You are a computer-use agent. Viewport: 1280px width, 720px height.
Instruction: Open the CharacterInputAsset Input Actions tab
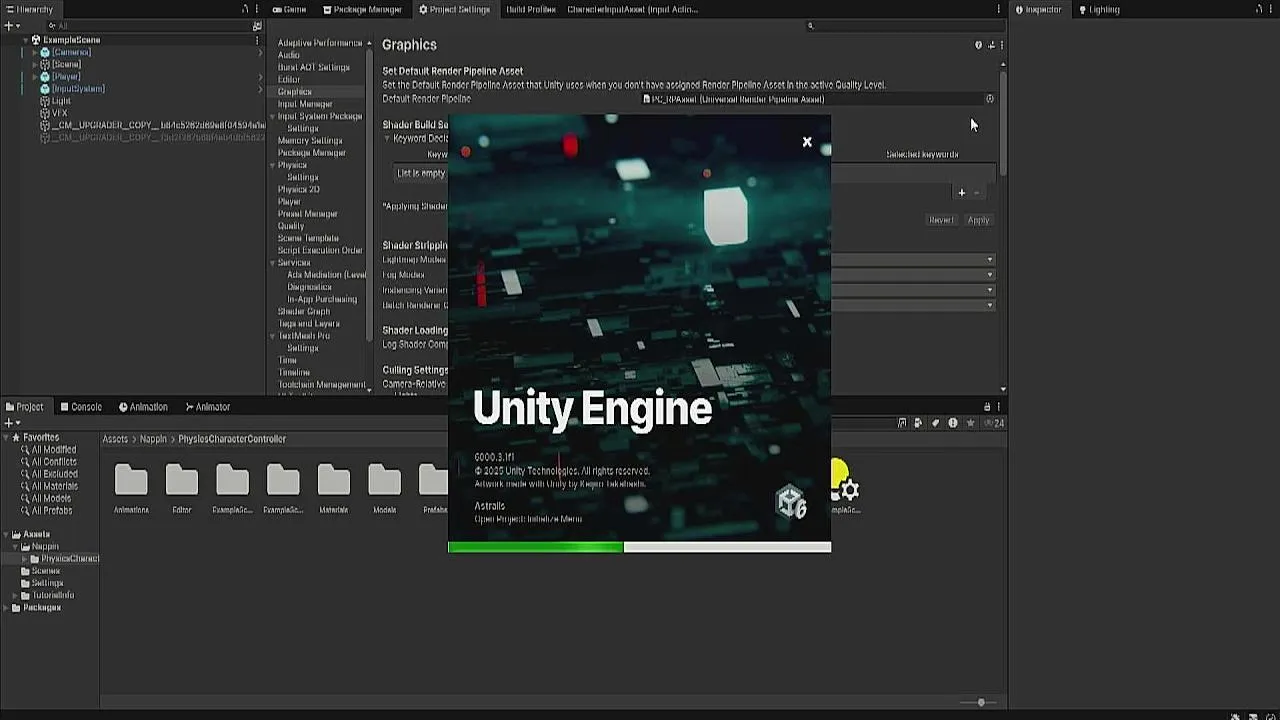click(x=632, y=9)
